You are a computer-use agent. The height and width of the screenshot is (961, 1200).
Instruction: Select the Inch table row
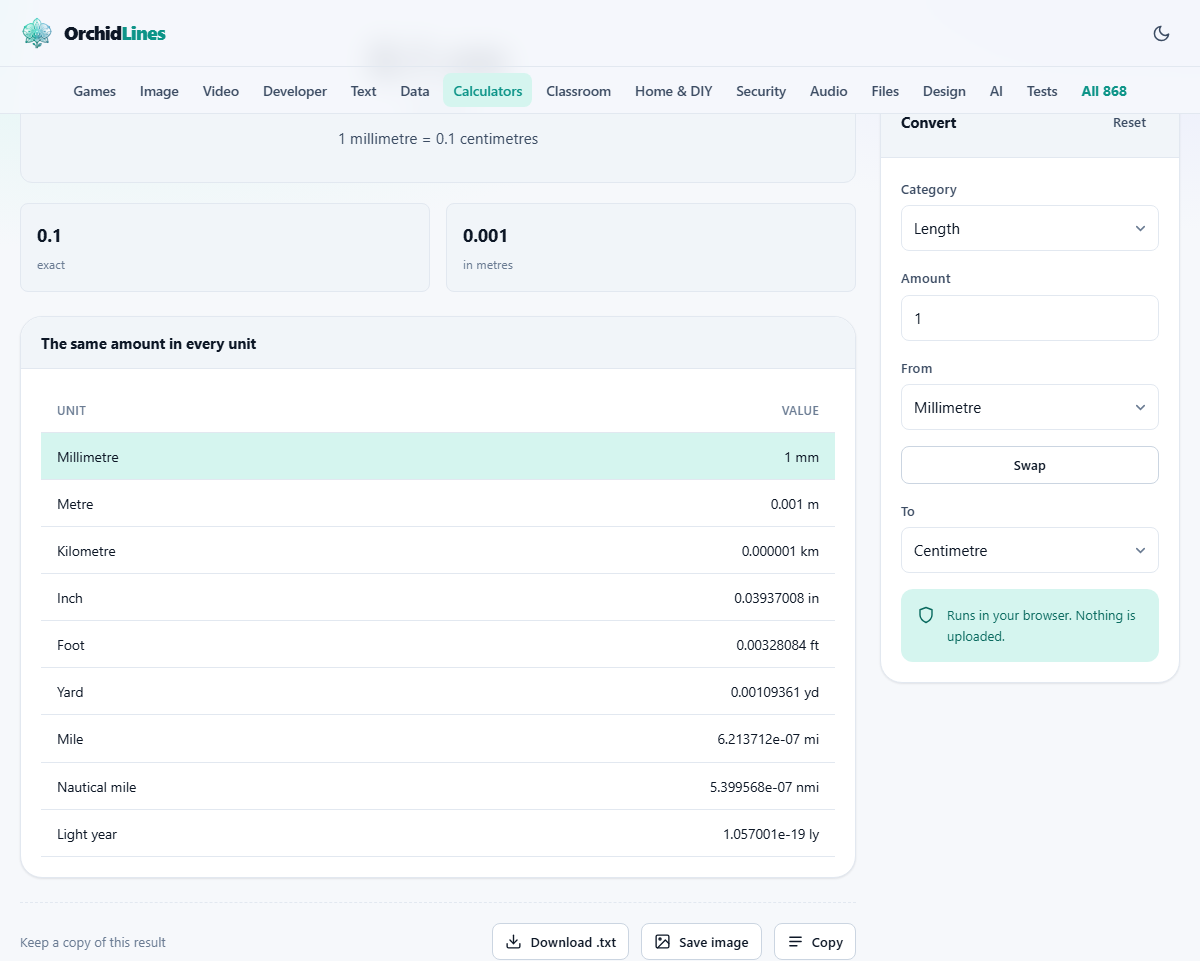pyautogui.click(x=438, y=598)
